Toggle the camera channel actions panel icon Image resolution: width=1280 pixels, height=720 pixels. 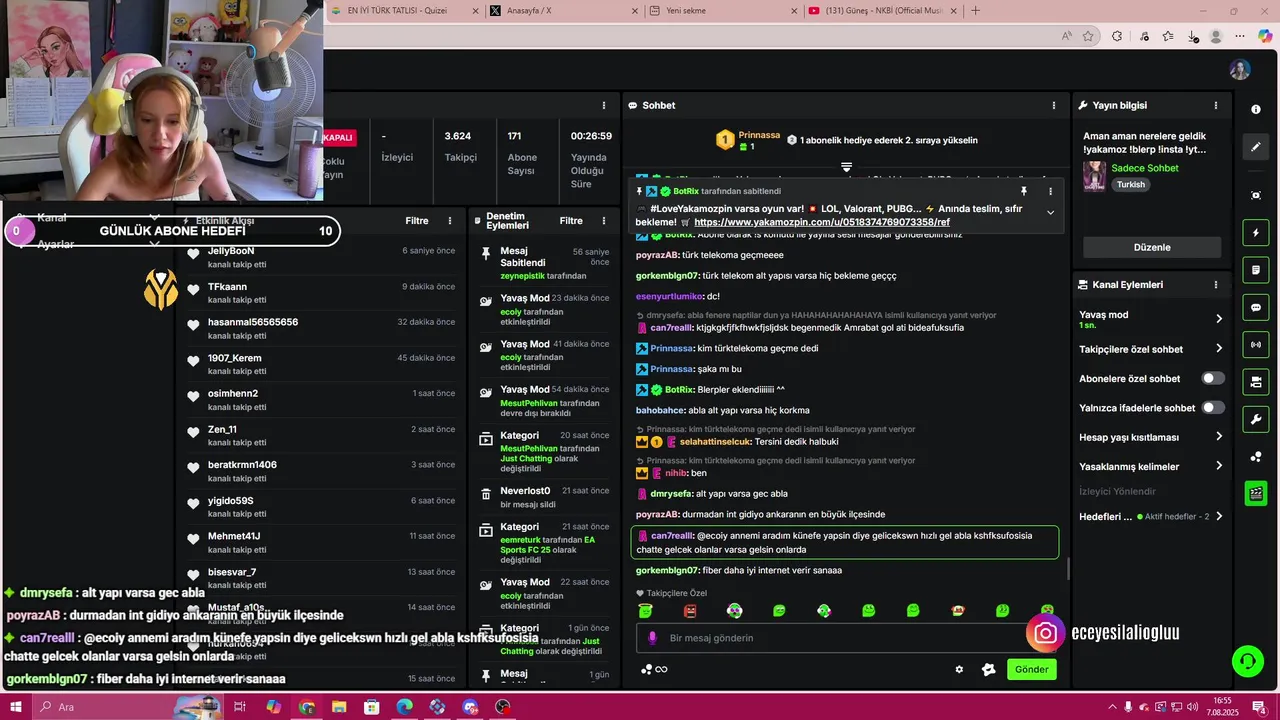(1256, 382)
